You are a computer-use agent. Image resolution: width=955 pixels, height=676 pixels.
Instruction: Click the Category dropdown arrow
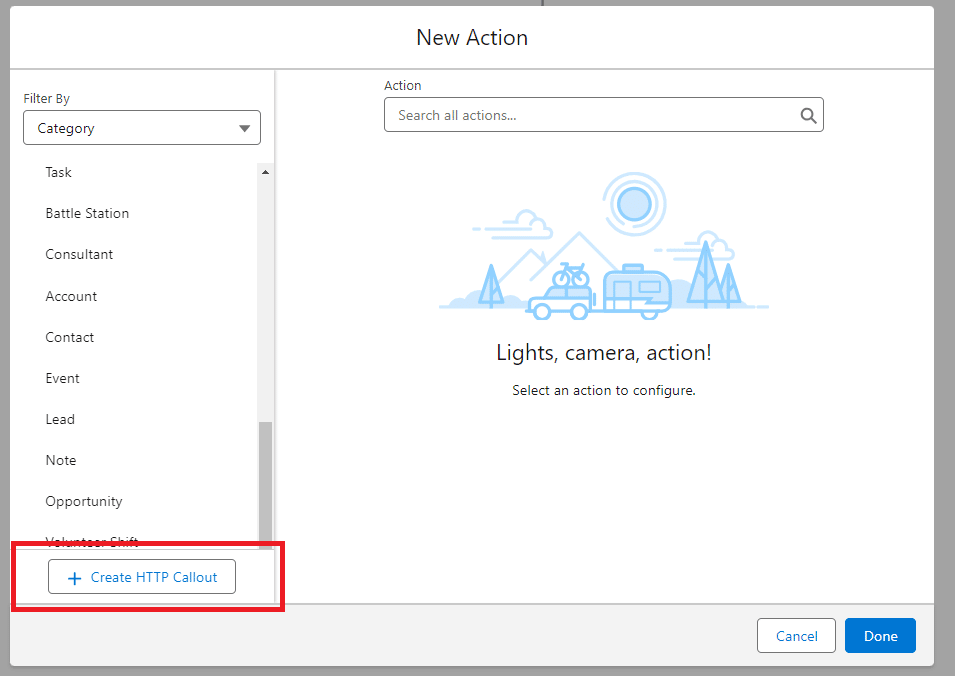pyautogui.click(x=245, y=129)
